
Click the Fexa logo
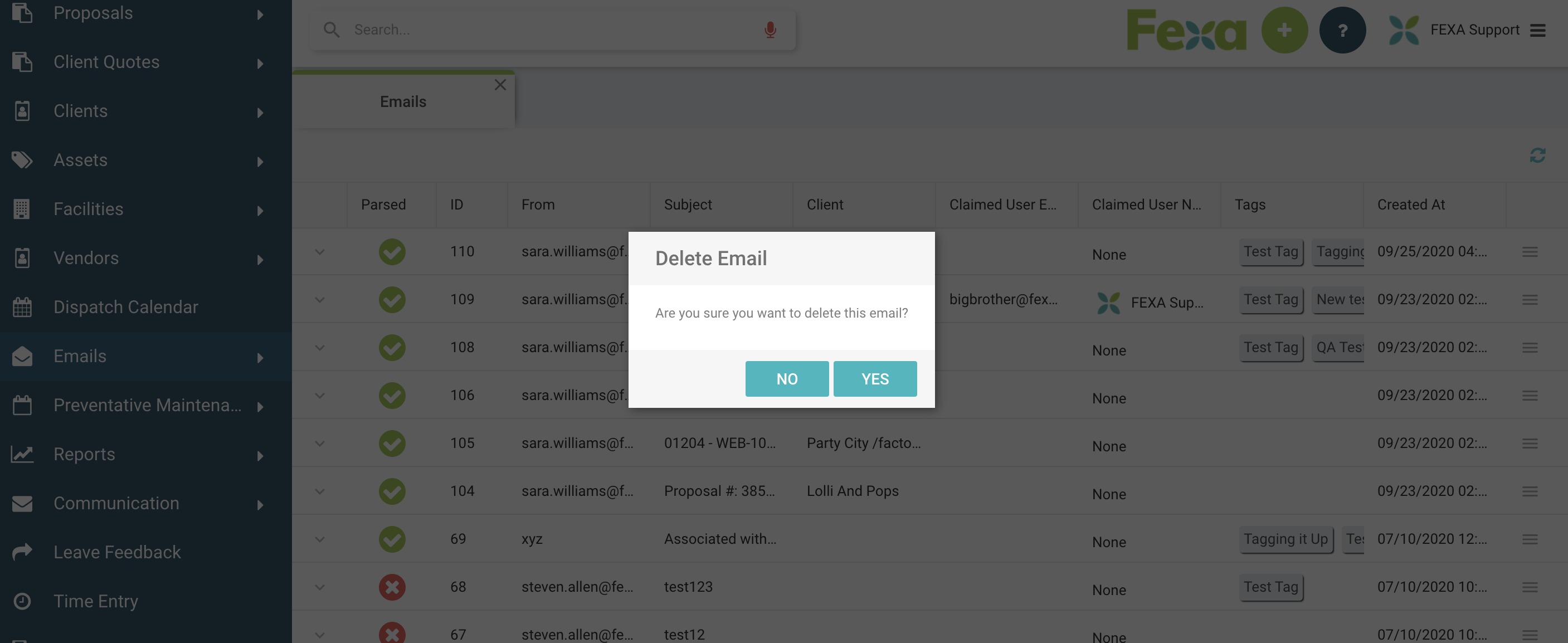pos(1186,29)
